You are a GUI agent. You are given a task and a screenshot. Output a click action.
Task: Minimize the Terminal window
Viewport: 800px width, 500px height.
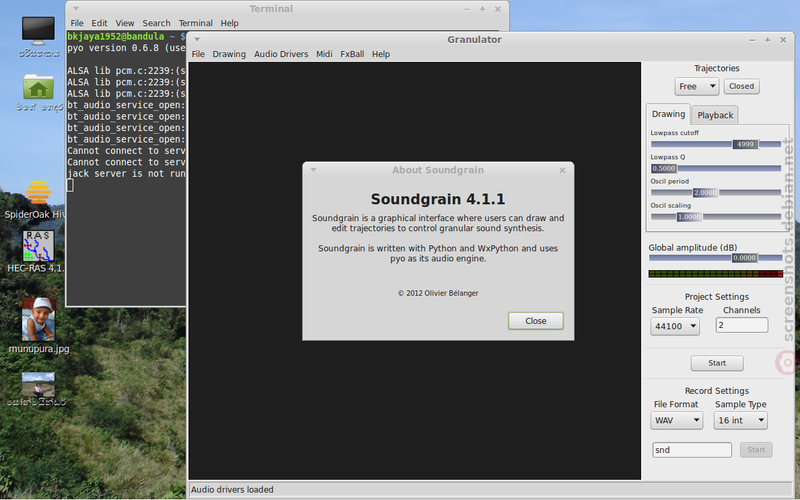[x=467, y=9]
